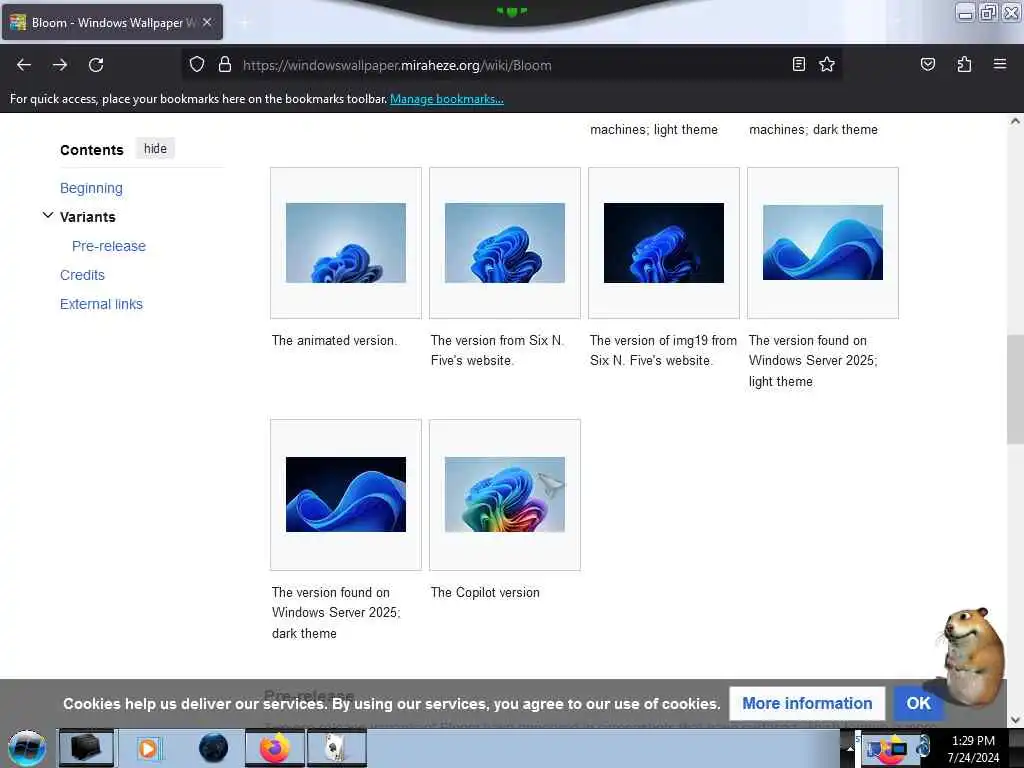Viewport: 1024px width, 768px height.
Task: Open the Six N. Five's website version thumbnail
Action: pos(505,242)
